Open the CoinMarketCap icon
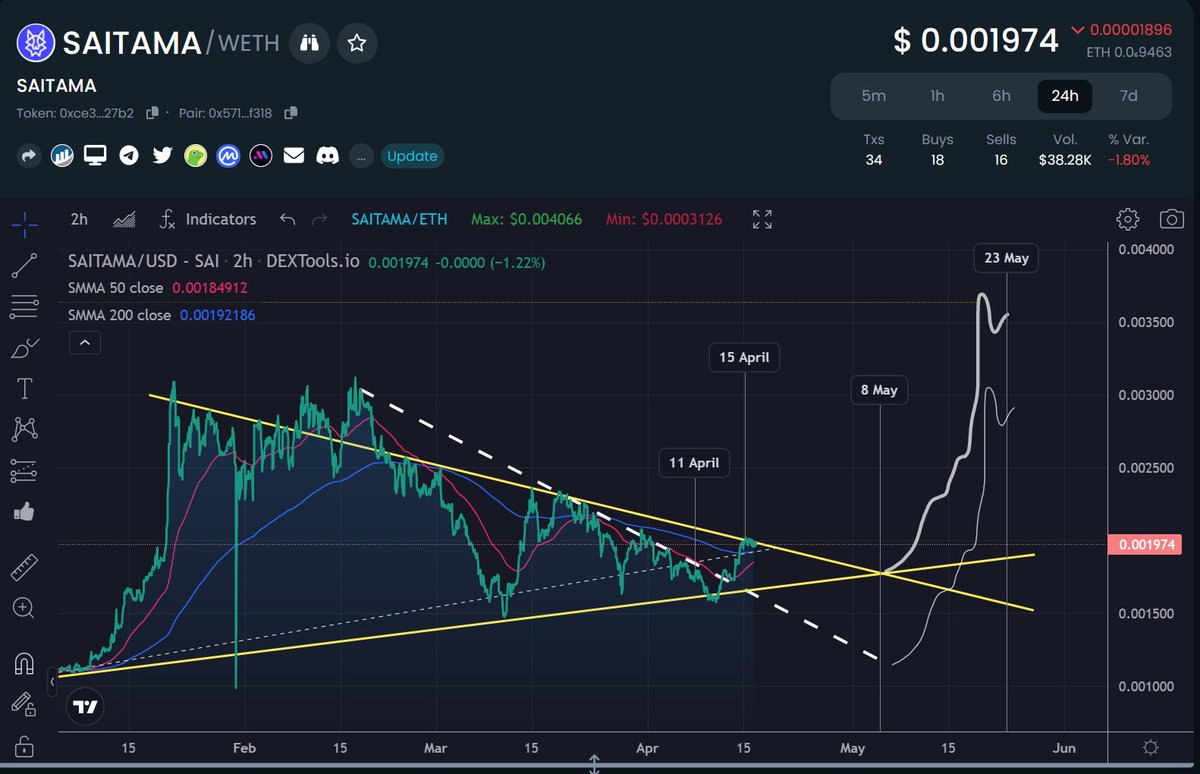 pos(228,156)
